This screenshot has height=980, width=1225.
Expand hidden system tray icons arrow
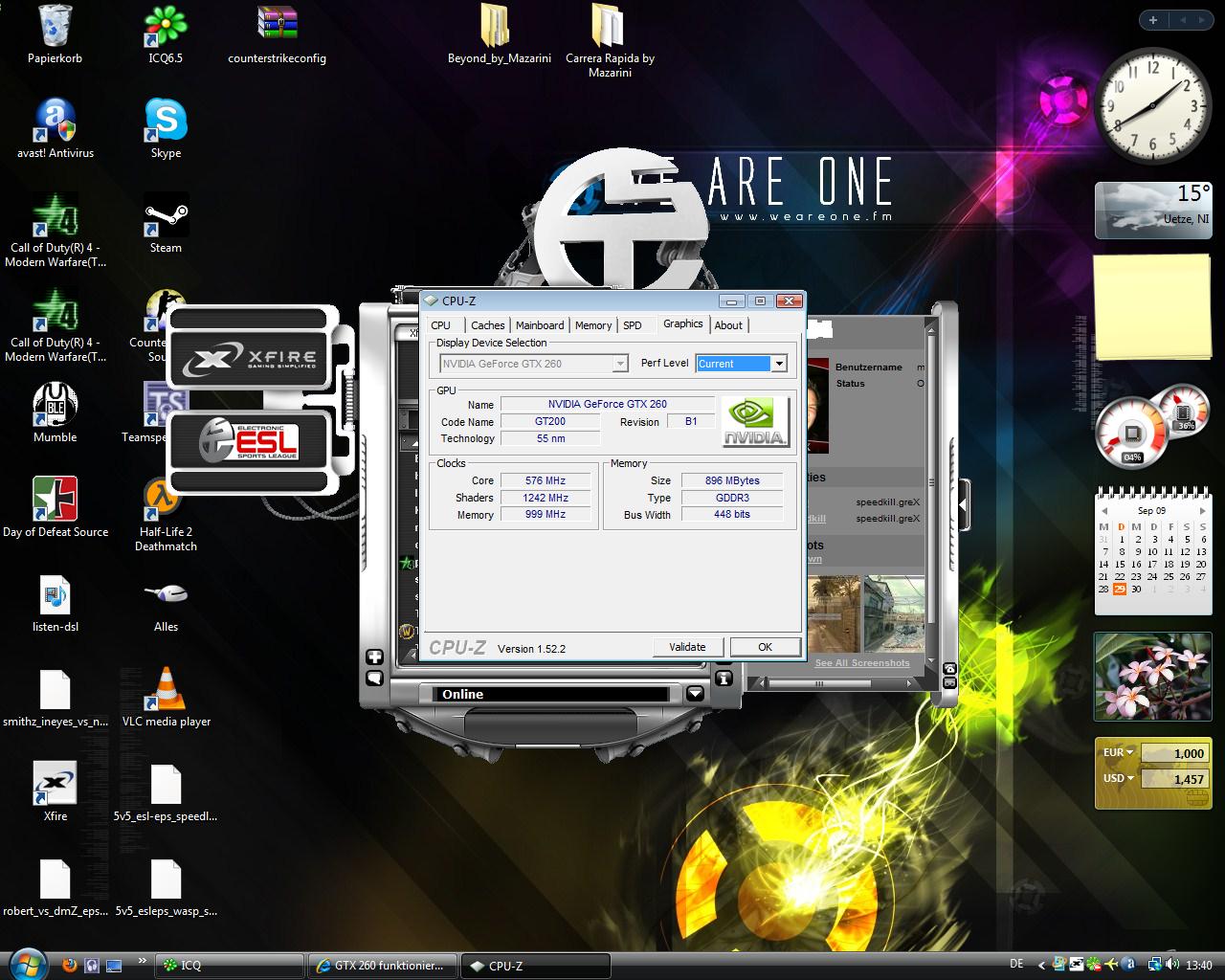pyautogui.click(x=1043, y=965)
